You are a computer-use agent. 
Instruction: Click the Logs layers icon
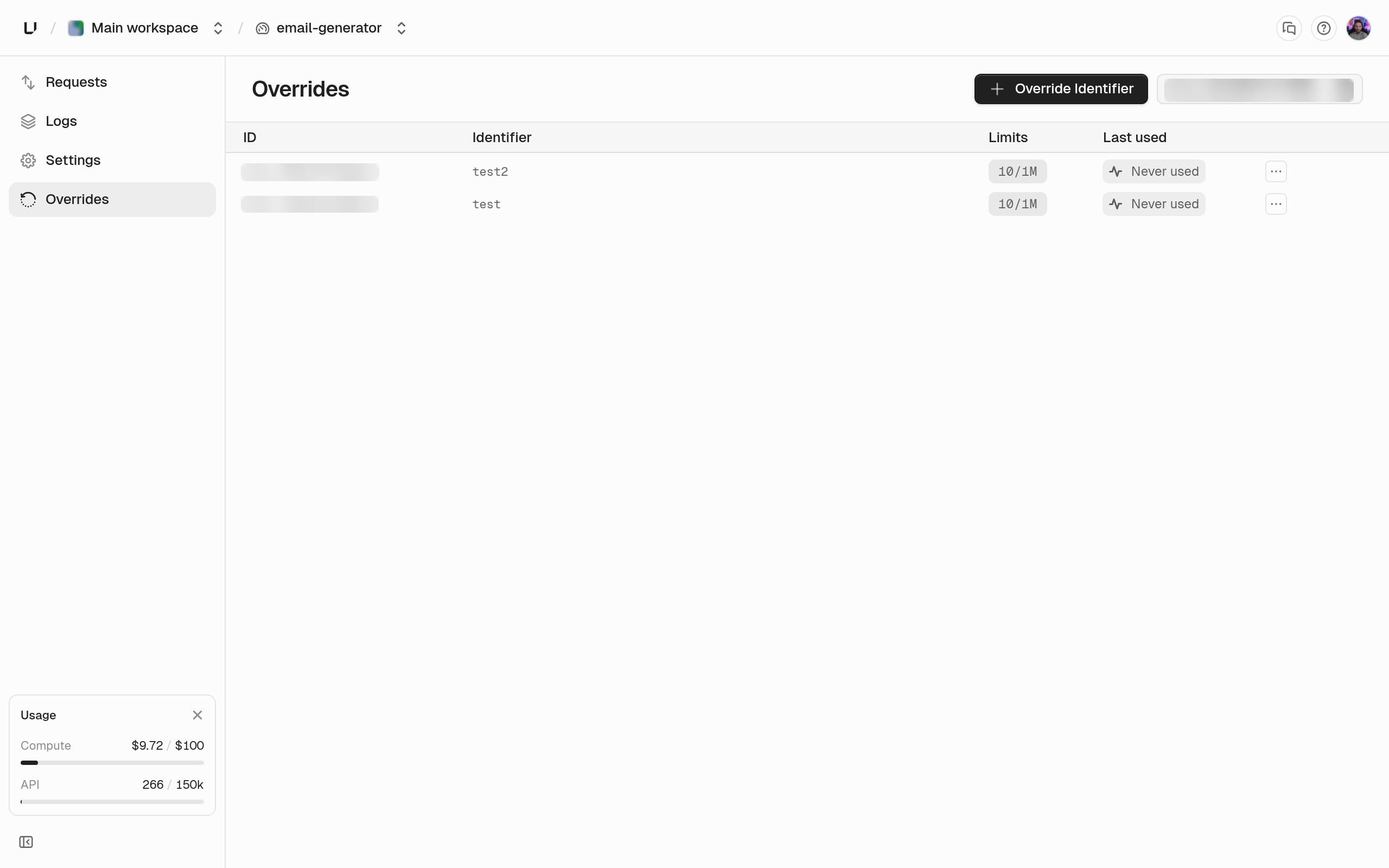tap(28, 121)
